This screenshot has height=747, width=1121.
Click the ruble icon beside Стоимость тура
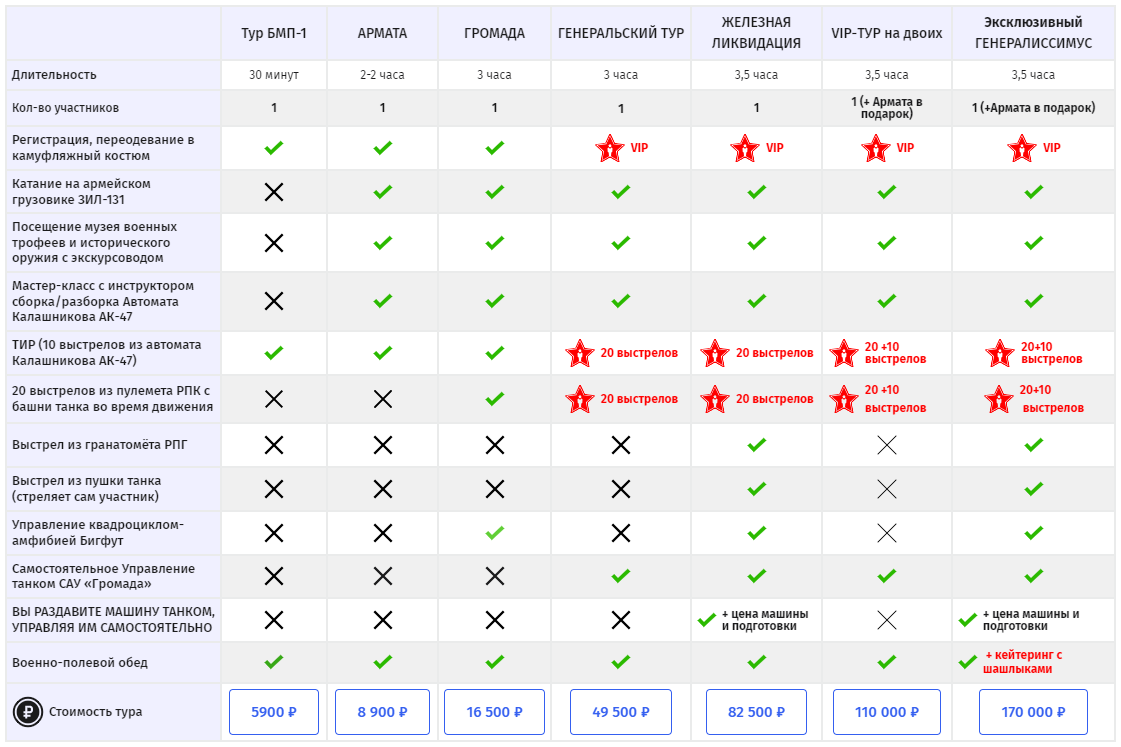[27, 712]
